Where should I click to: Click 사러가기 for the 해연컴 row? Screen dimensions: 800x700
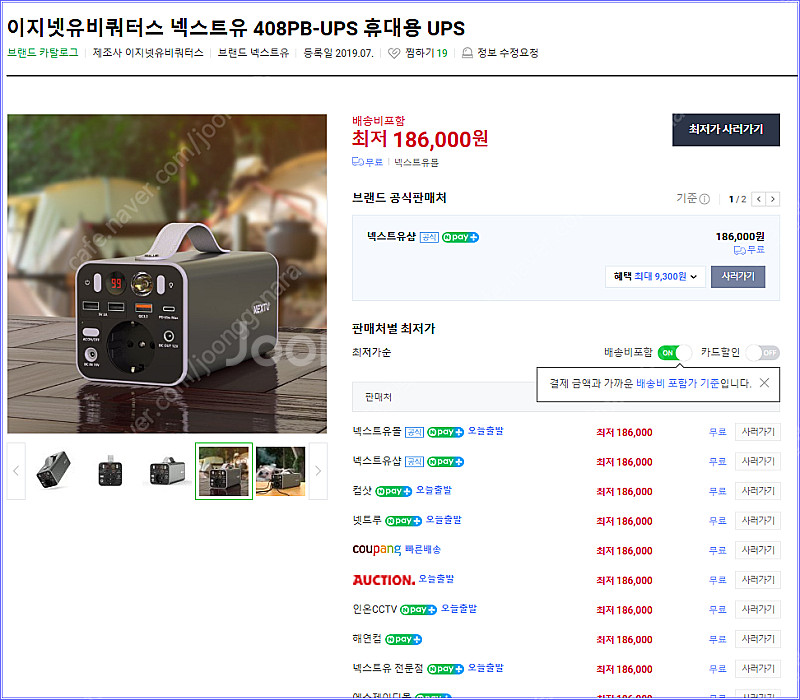tap(758, 639)
